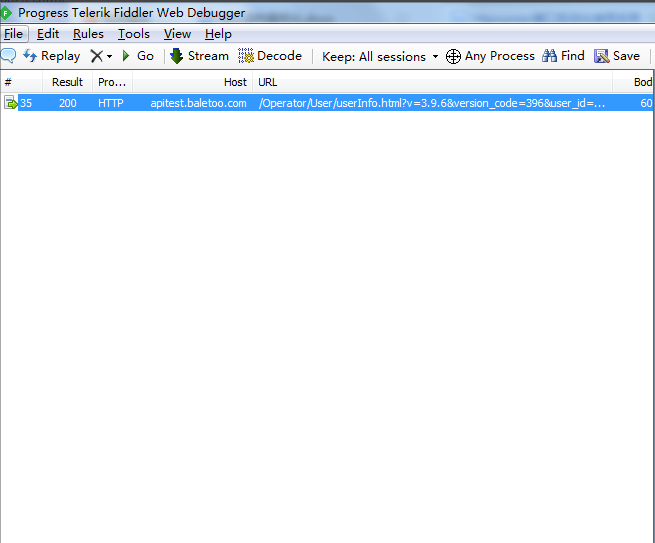Viewport: 655px width, 543px height.
Task: Click the Go button label
Action: coord(145,56)
